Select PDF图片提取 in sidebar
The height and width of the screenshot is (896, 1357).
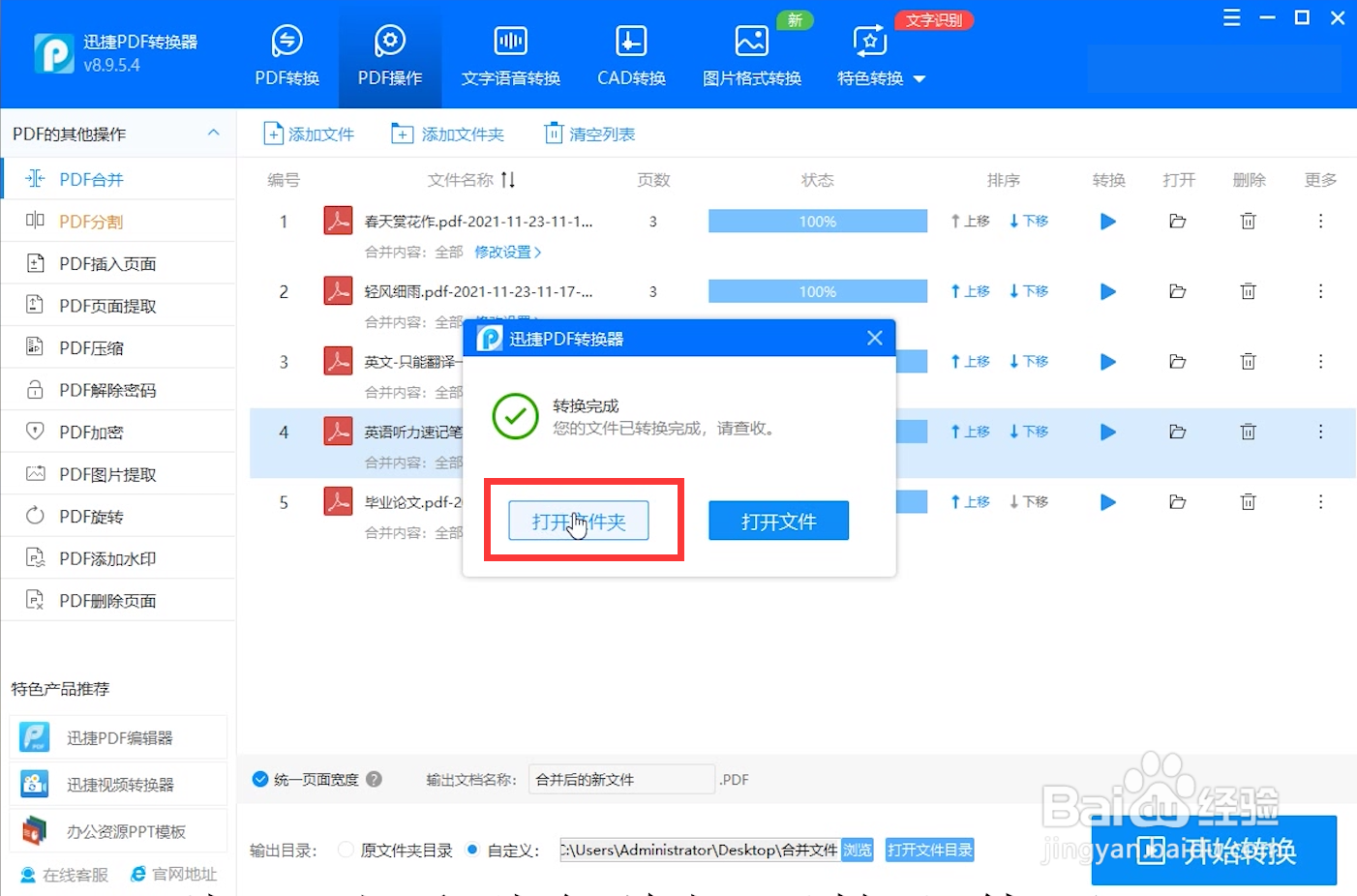(x=118, y=474)
